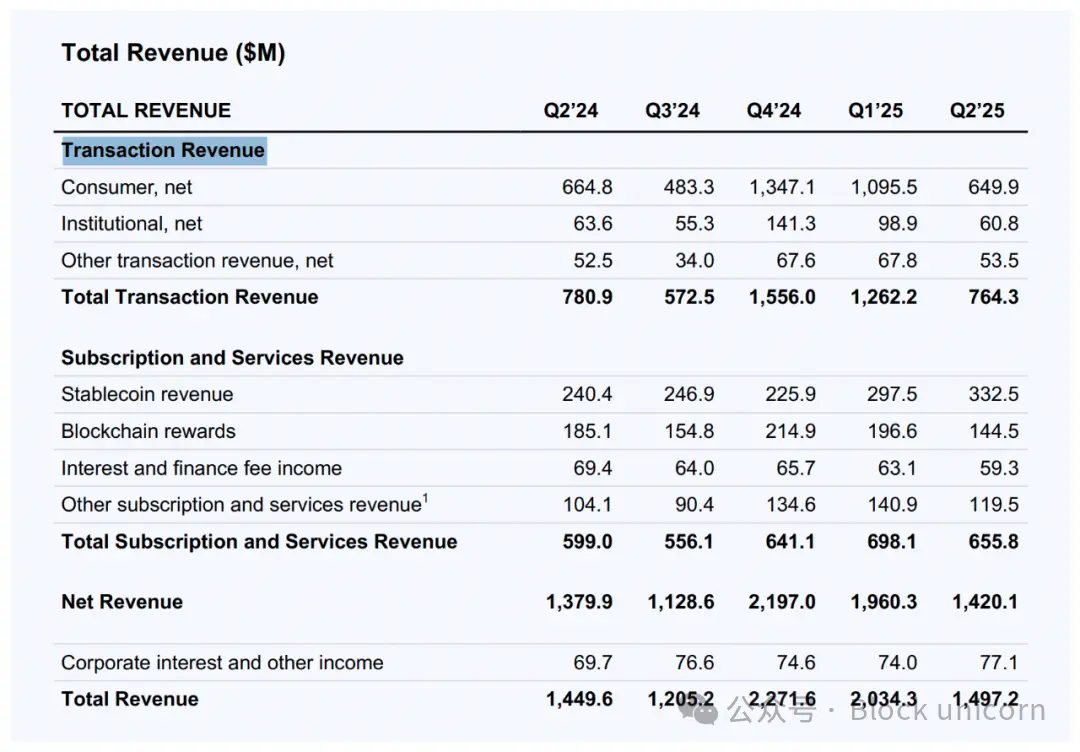Screen dimensions: 1080x752
Task: Select the Institutional, net row label
Action: pos(132,224)
